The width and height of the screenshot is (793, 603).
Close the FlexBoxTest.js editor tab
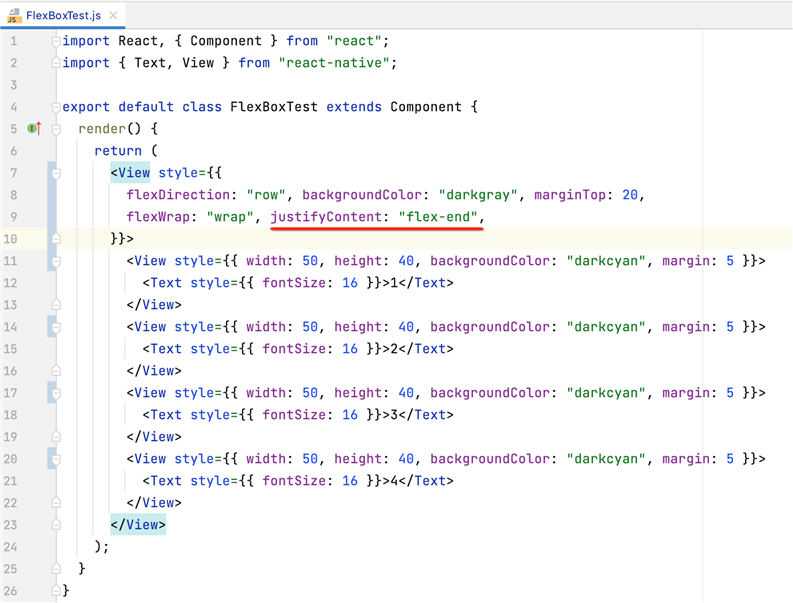113,16
